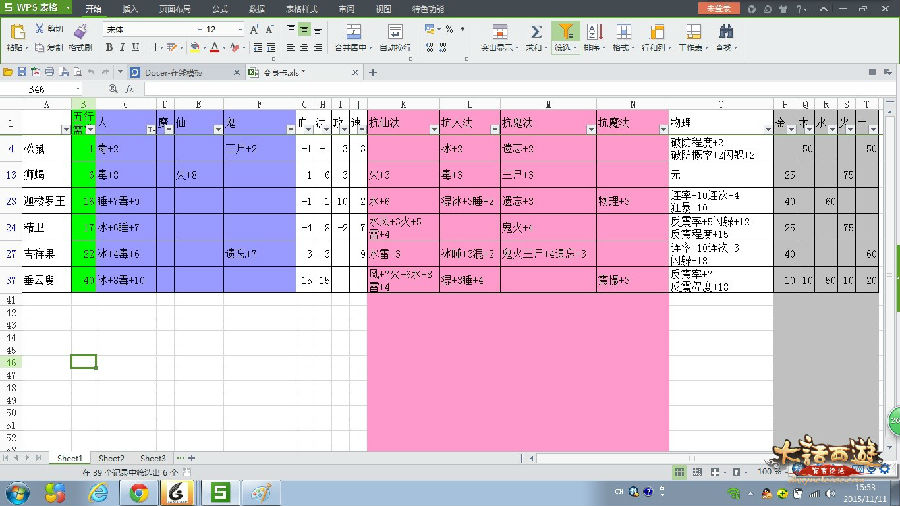Viewport: 900px width, 506px height.
Task: Click the AutoSum sigma icon
Action: [x=536, y=32]
